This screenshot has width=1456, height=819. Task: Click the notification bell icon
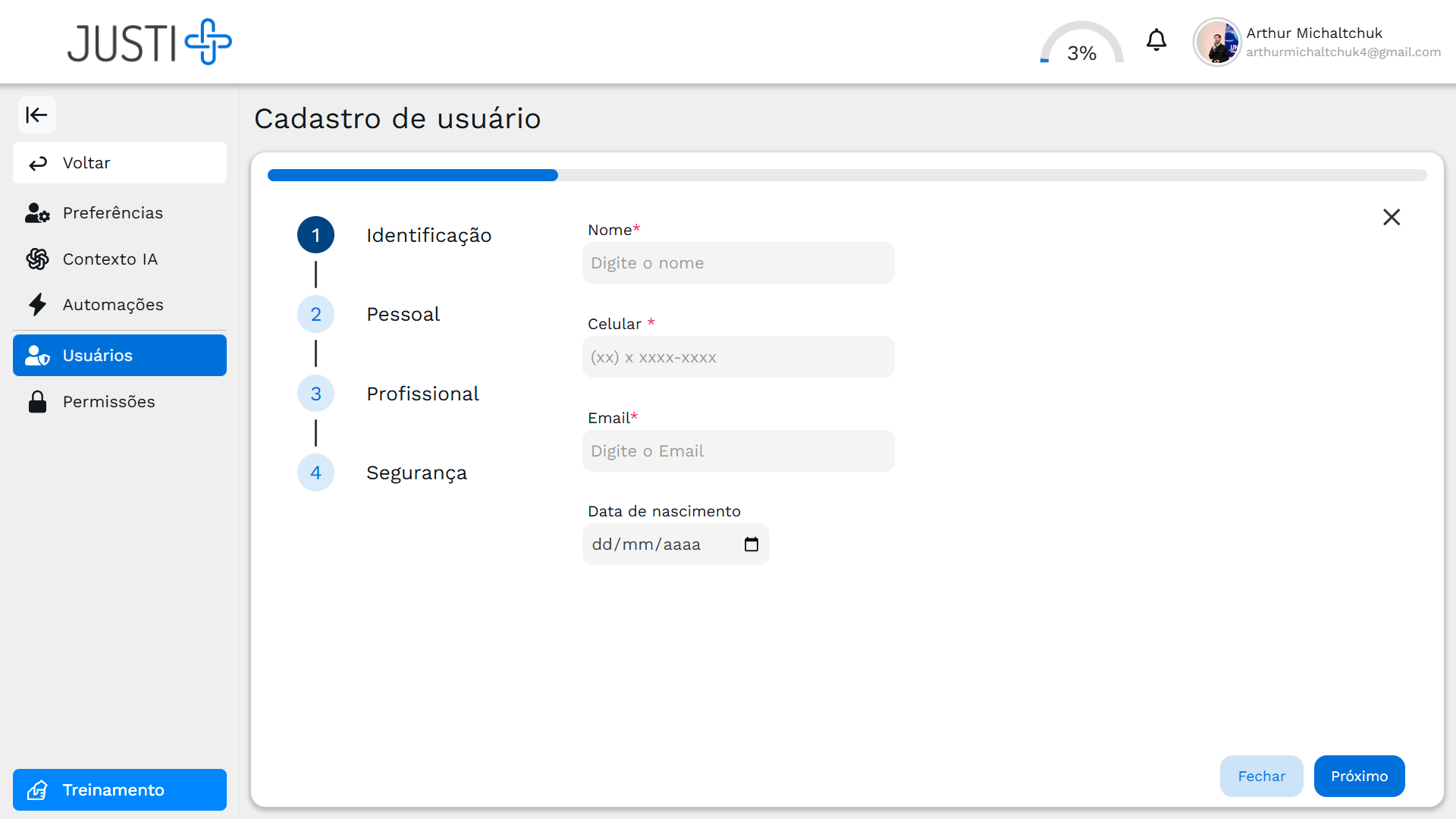click(x=1156, y=40)
